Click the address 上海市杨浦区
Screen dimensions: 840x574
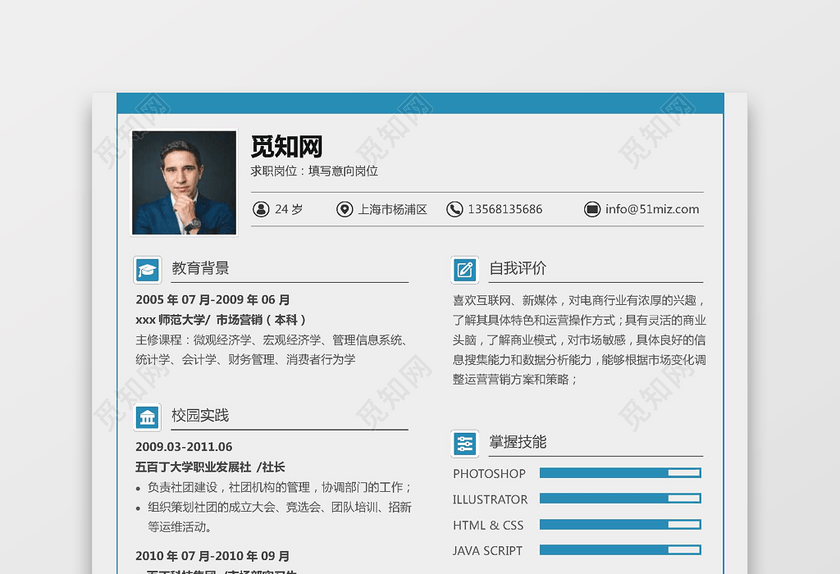(393, 209)
